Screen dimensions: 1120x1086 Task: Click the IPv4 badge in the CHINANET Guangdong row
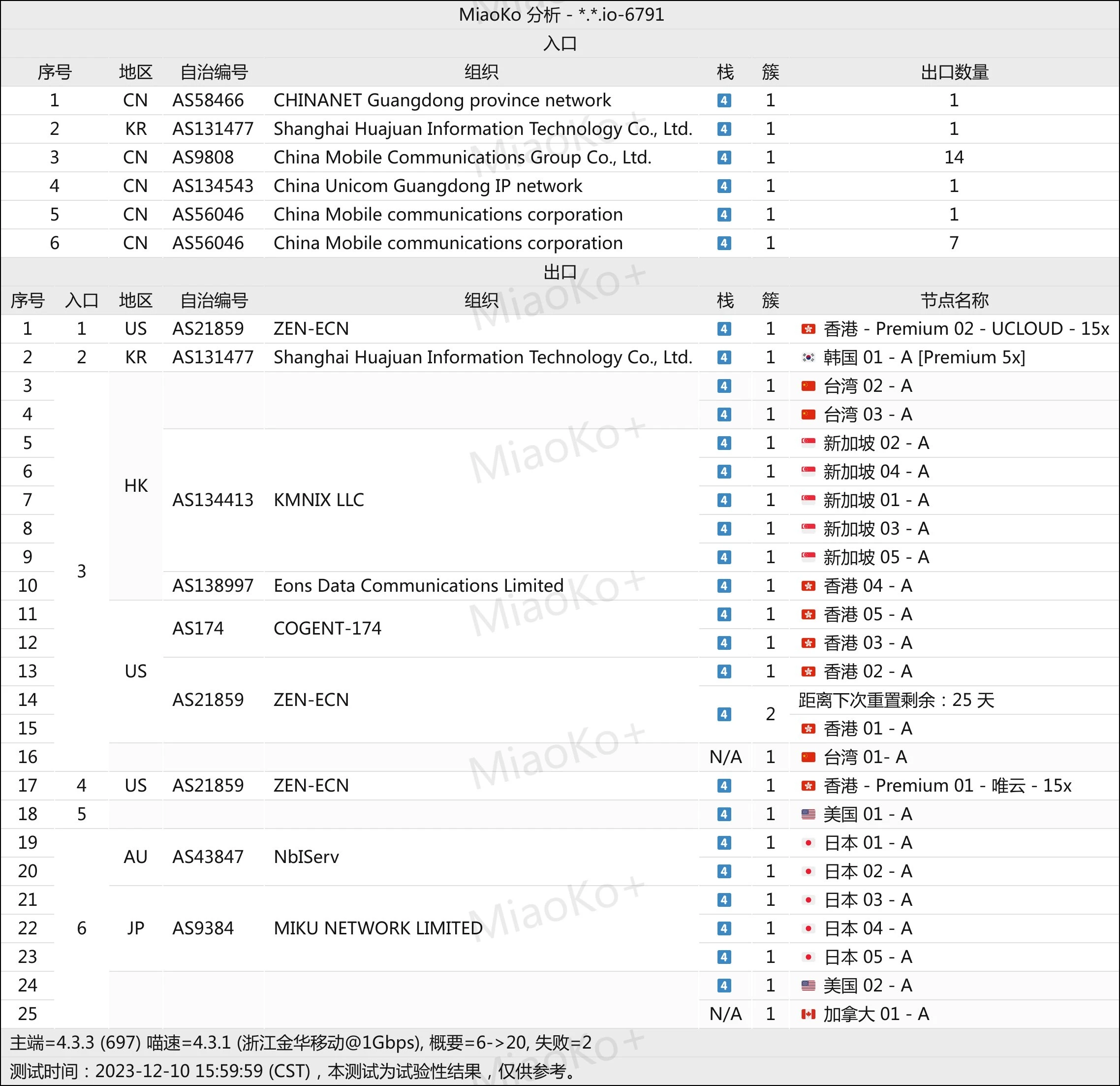coord(724,100)
